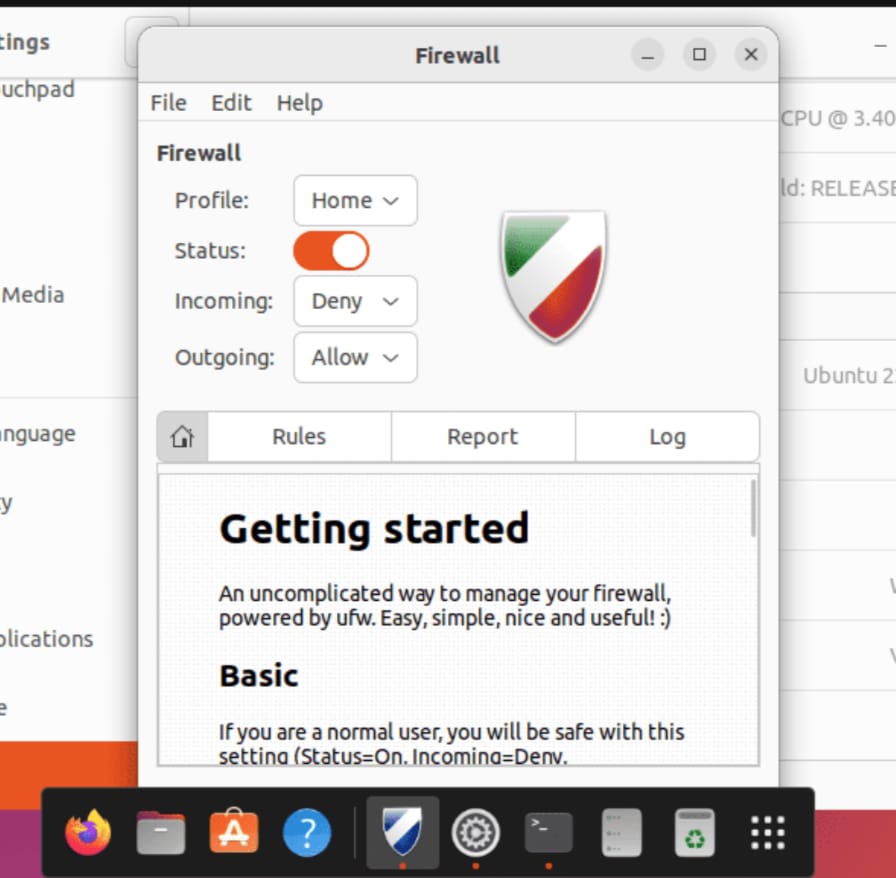Image resolution: width=896 pixels, height=878 pixels.
Task: Open the File menu
Action: pos(168,103)
